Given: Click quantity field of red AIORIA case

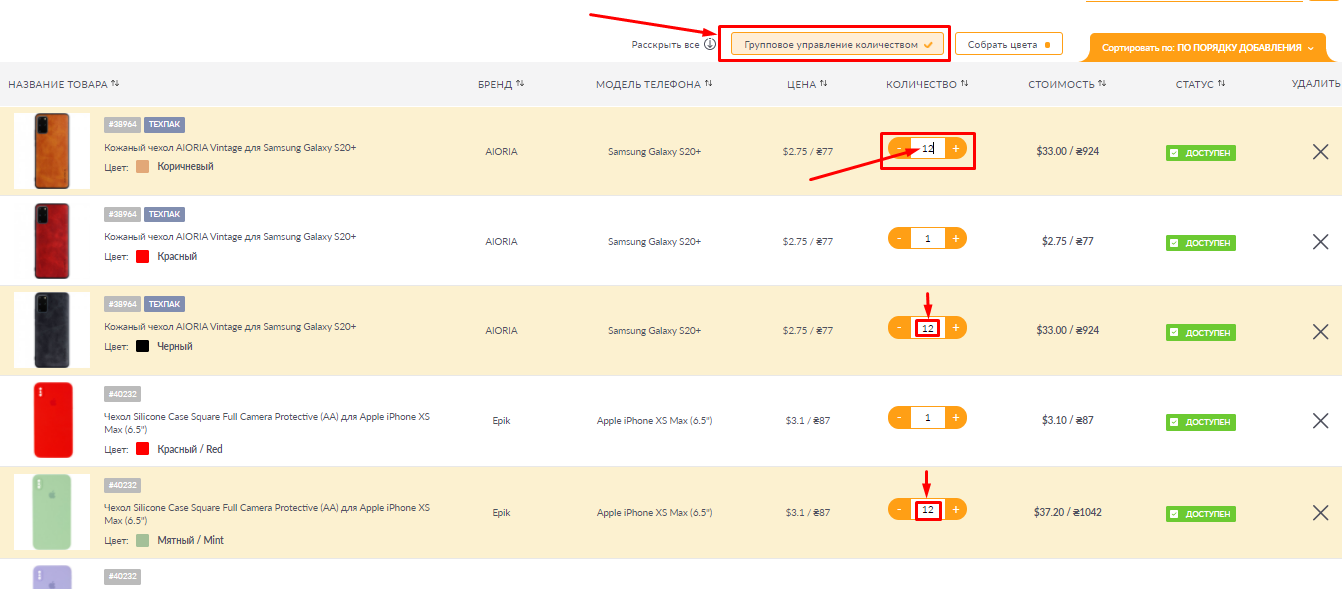Looking at the screenshot, I should coord(927,238).
